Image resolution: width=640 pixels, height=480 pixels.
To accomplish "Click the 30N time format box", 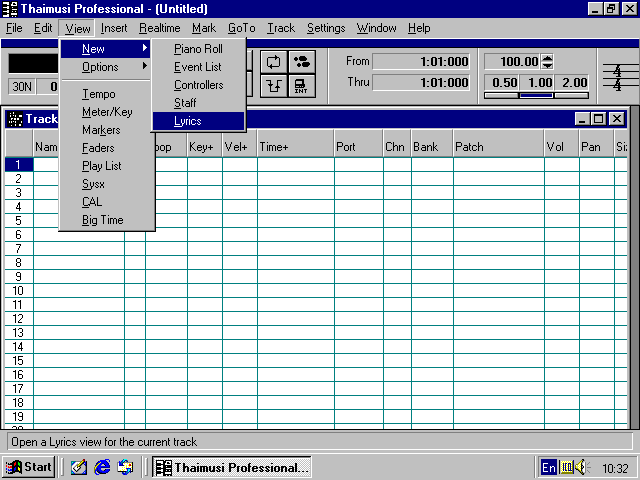I will tap(22, 87).
